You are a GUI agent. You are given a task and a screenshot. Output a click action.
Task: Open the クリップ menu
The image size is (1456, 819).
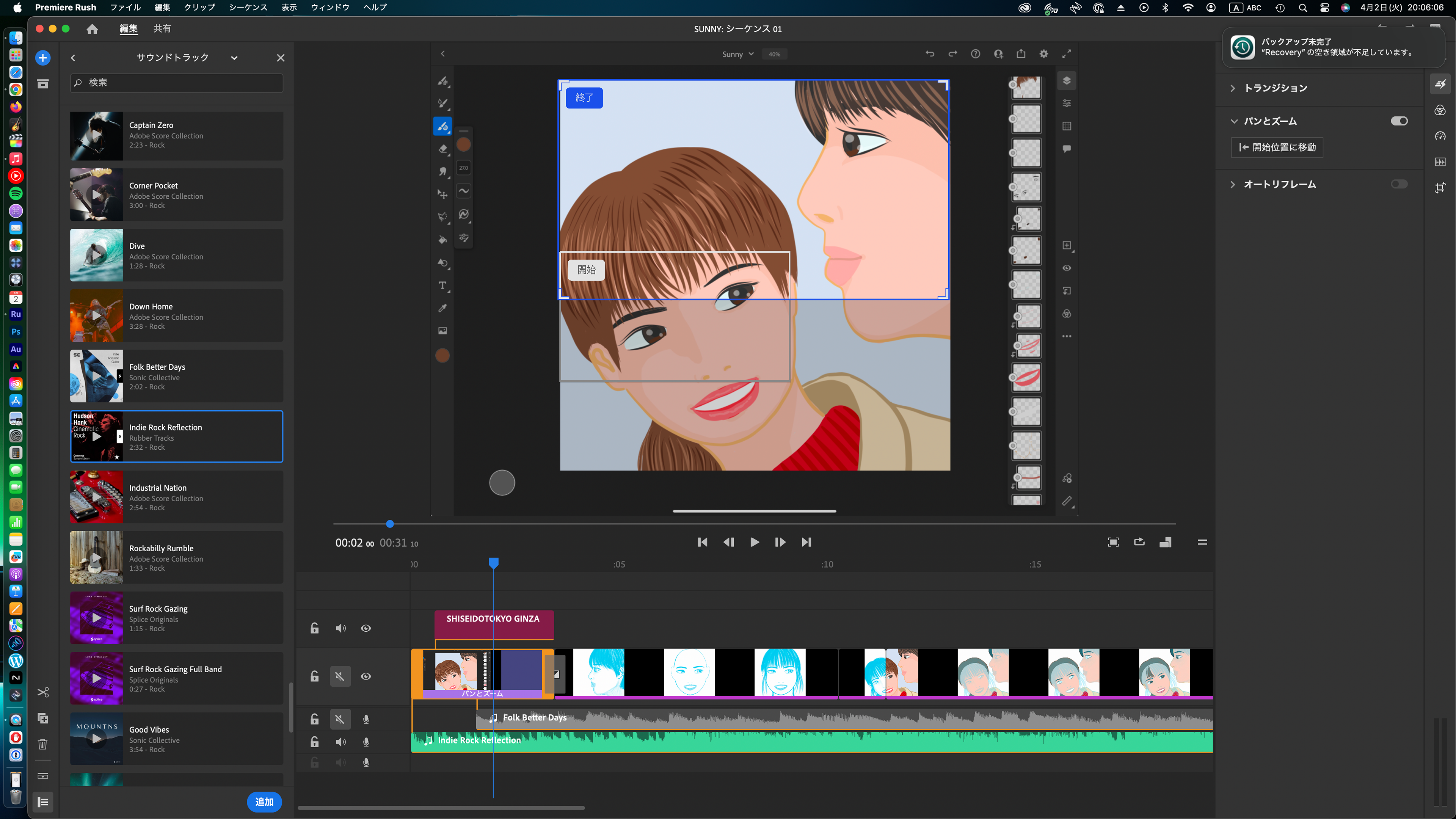(x=199, y=7)
